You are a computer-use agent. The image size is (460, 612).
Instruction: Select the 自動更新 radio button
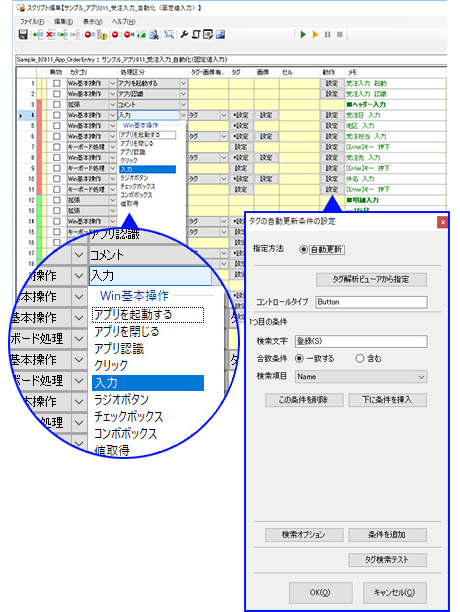tap(303, 249)
